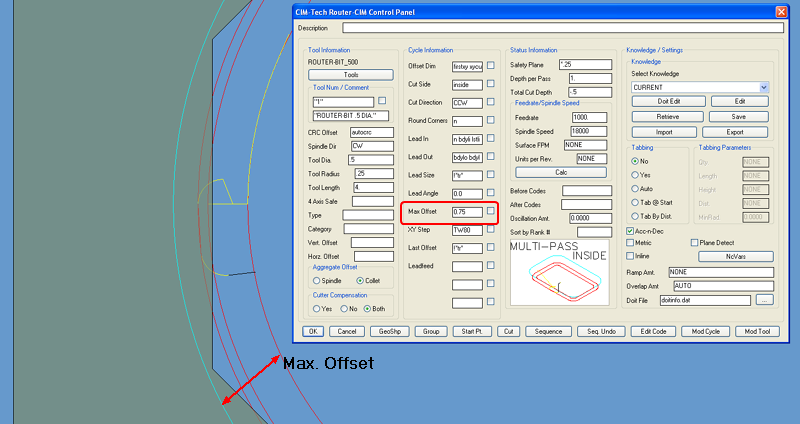
Task: Click the Export button
Action: (735, 132)
